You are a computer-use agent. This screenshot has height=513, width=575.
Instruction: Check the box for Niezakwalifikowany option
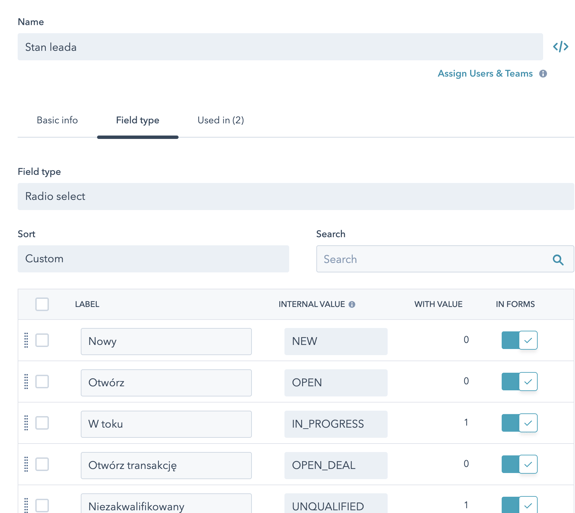pyautogui.click(x=42, y=505)
